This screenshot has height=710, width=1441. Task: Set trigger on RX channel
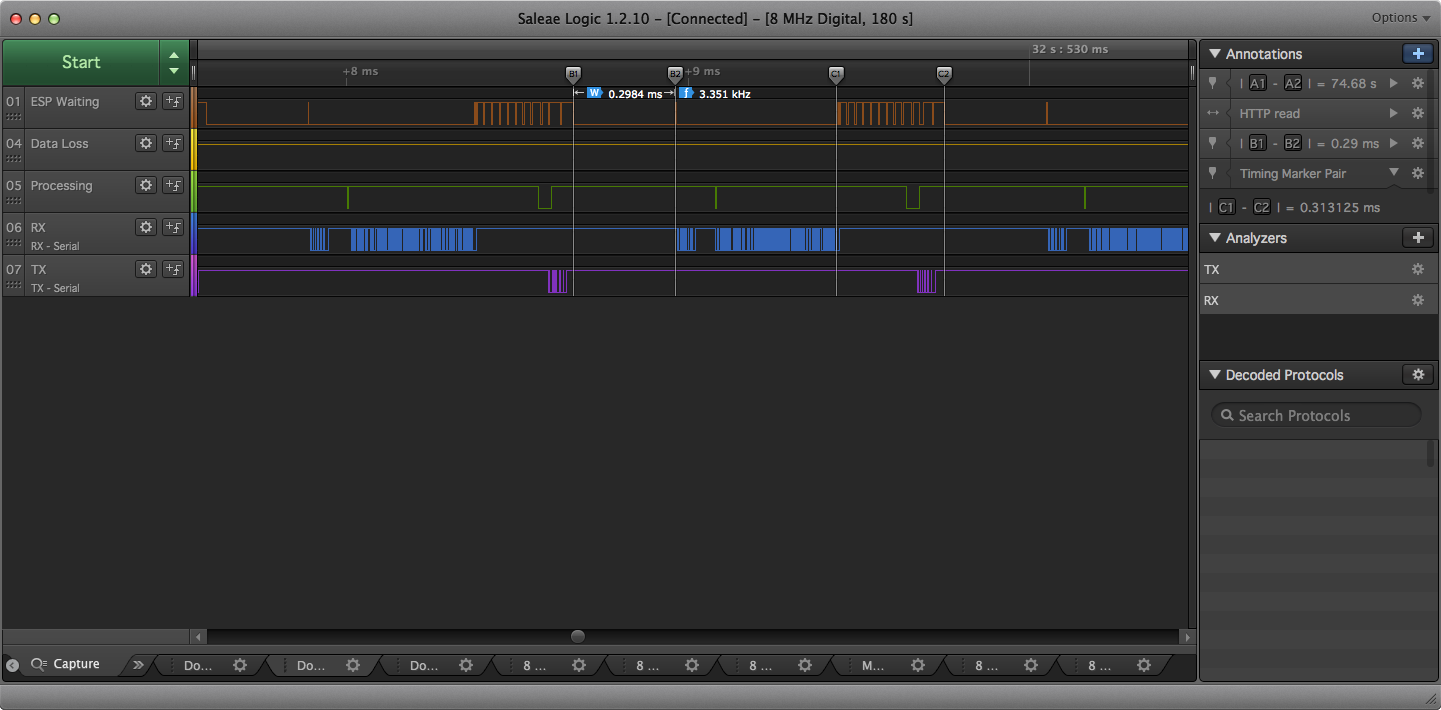coord(173,227)
